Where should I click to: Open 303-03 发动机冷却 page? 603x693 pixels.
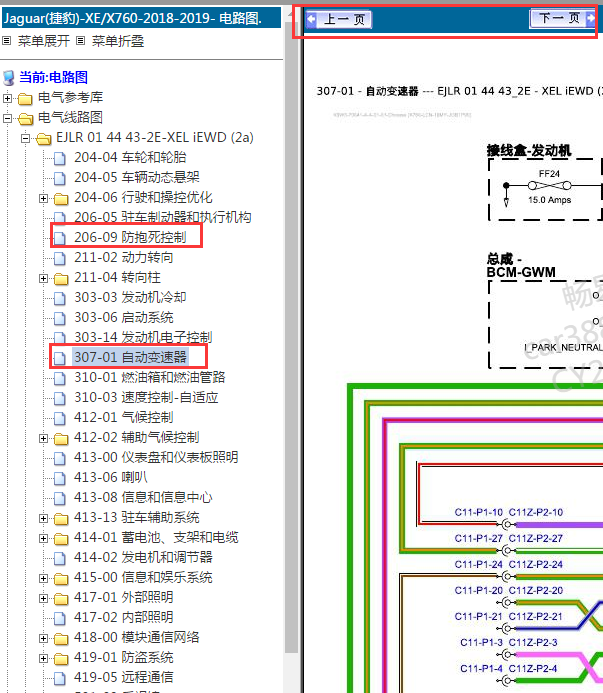tap(130, 297)
